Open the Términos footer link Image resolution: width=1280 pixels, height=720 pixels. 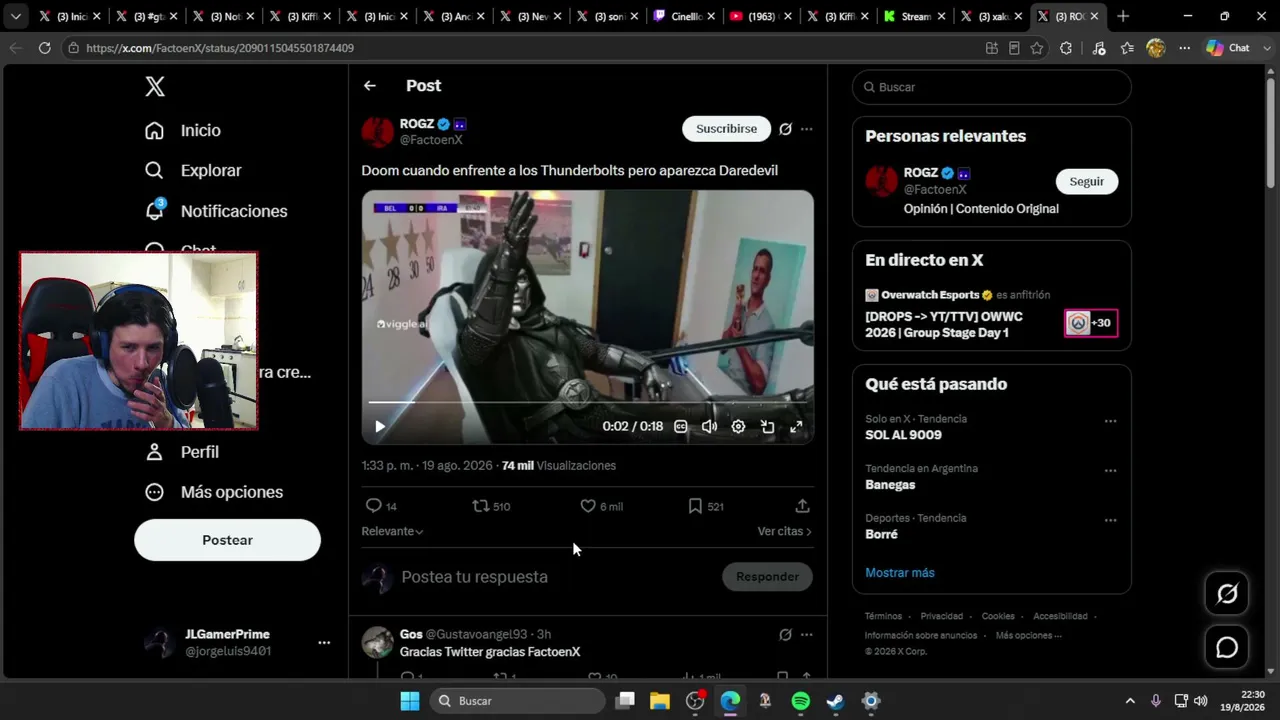(x=883, y=617)
